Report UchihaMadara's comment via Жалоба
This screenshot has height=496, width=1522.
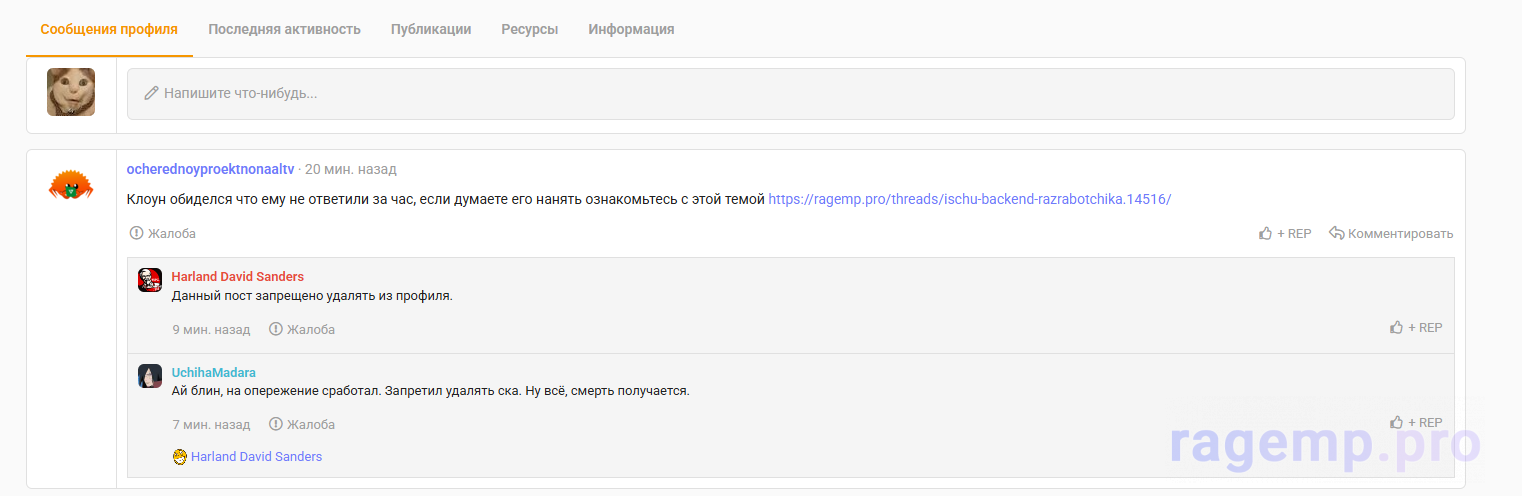click(302, 424)
